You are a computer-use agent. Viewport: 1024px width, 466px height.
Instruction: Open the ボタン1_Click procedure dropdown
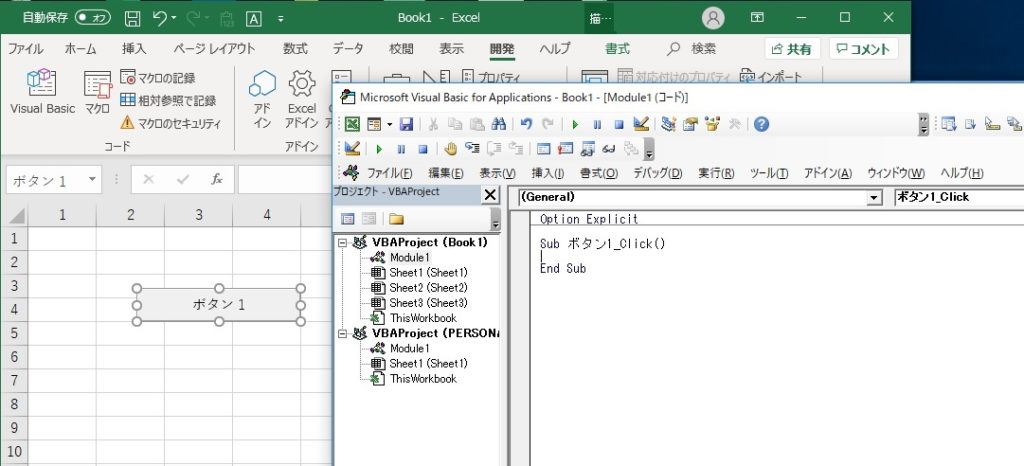(958, 197)
